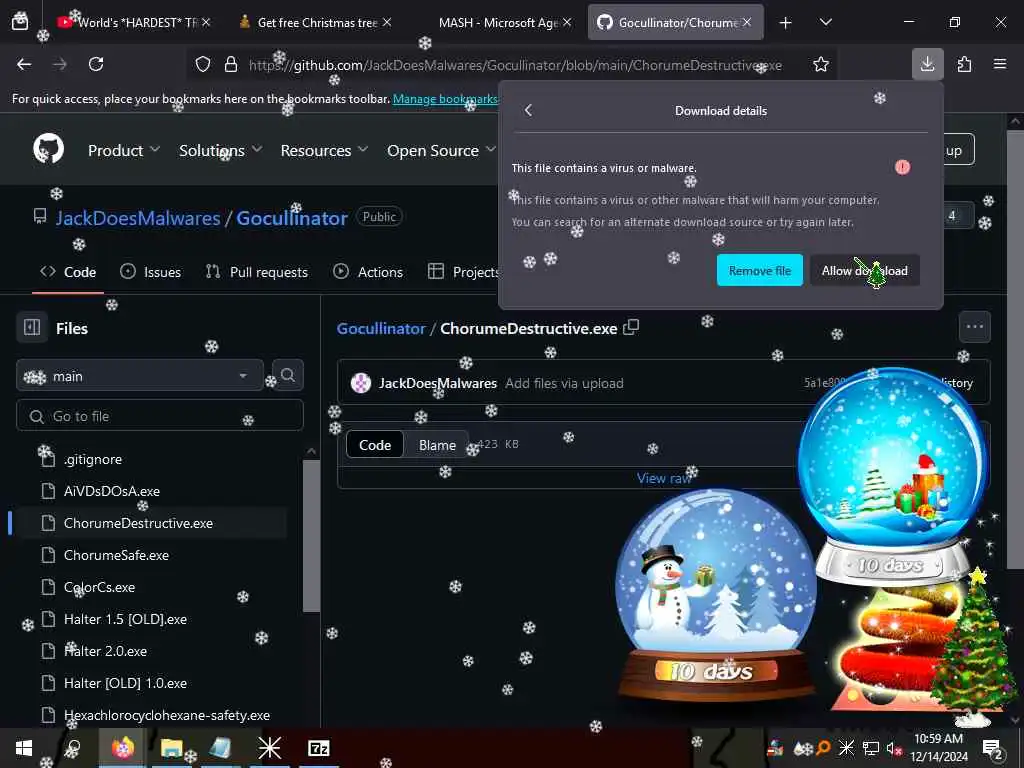Click the View raw link
1024x768 pixels.
664,478
